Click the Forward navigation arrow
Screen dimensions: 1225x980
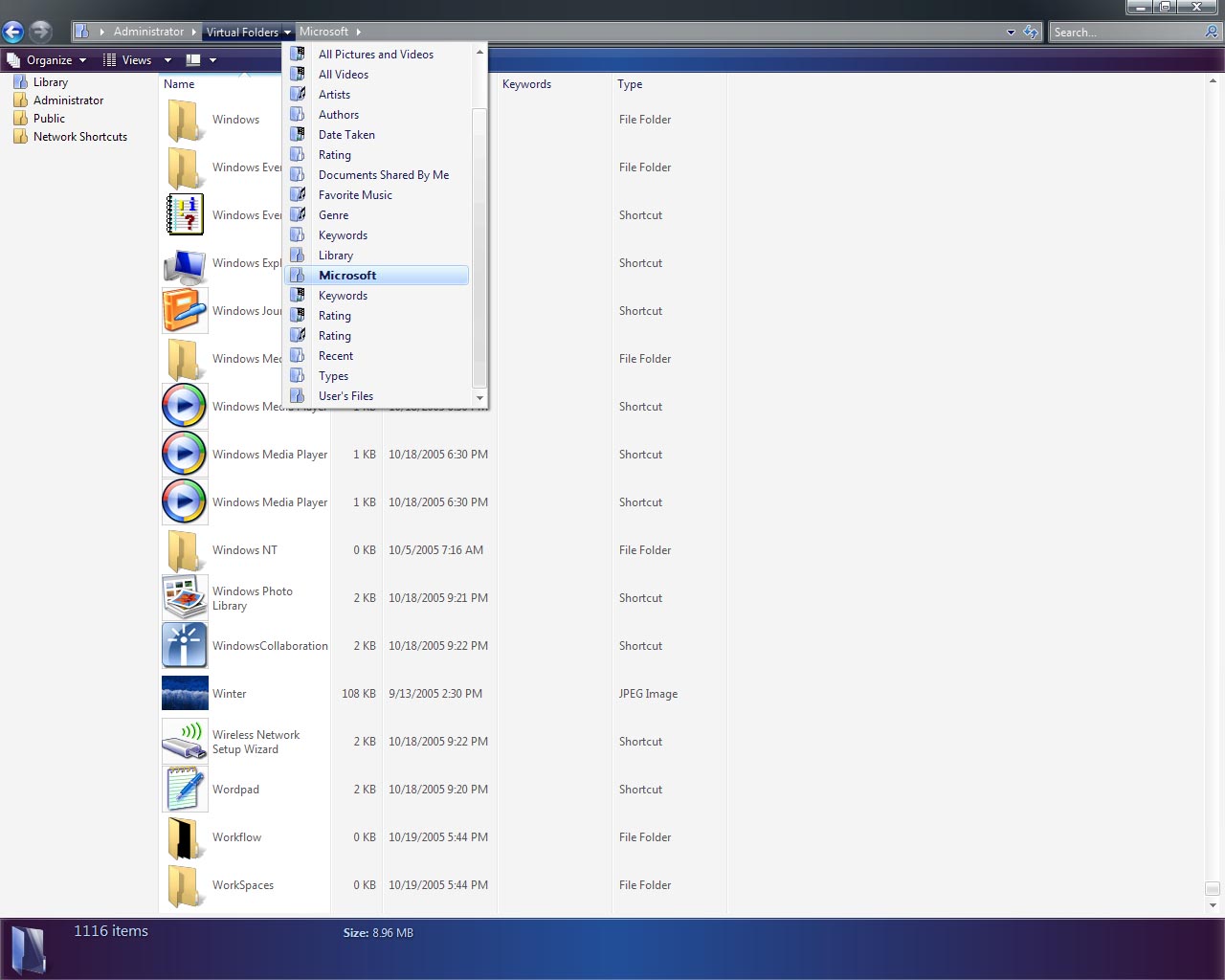[39, 32]
